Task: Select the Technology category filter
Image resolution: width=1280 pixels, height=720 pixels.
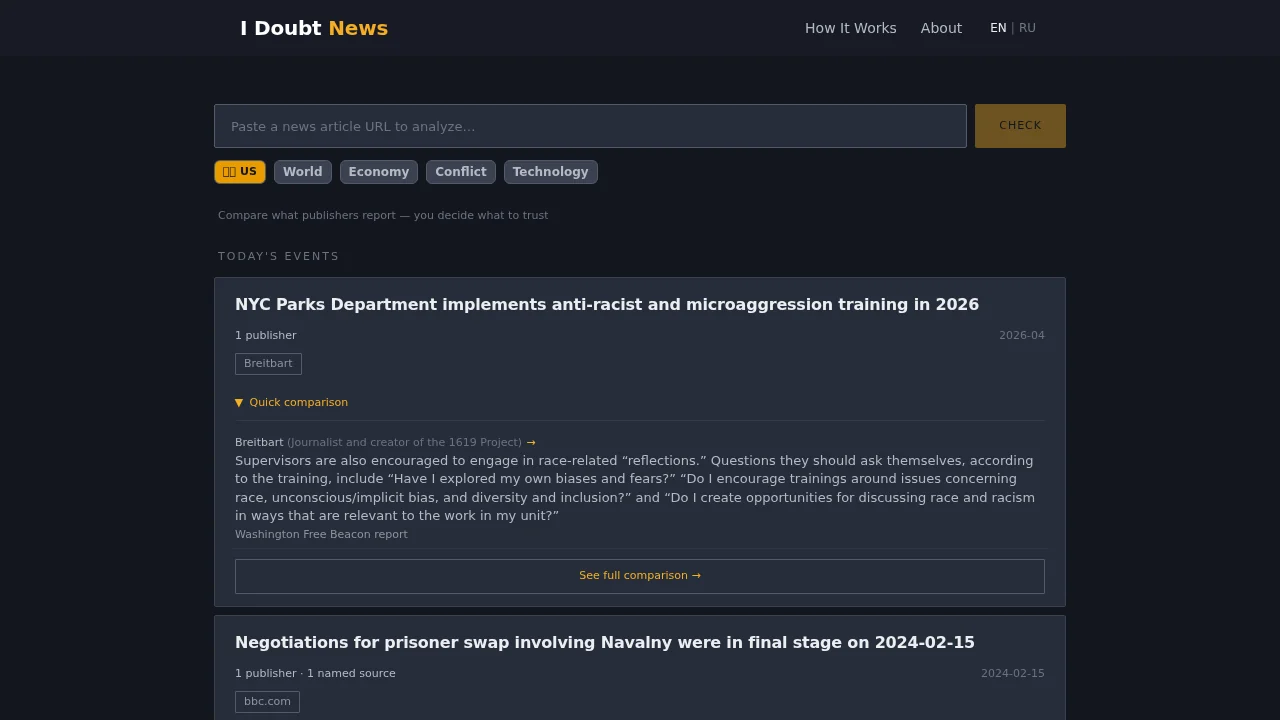Action: (x=550, y=171)
